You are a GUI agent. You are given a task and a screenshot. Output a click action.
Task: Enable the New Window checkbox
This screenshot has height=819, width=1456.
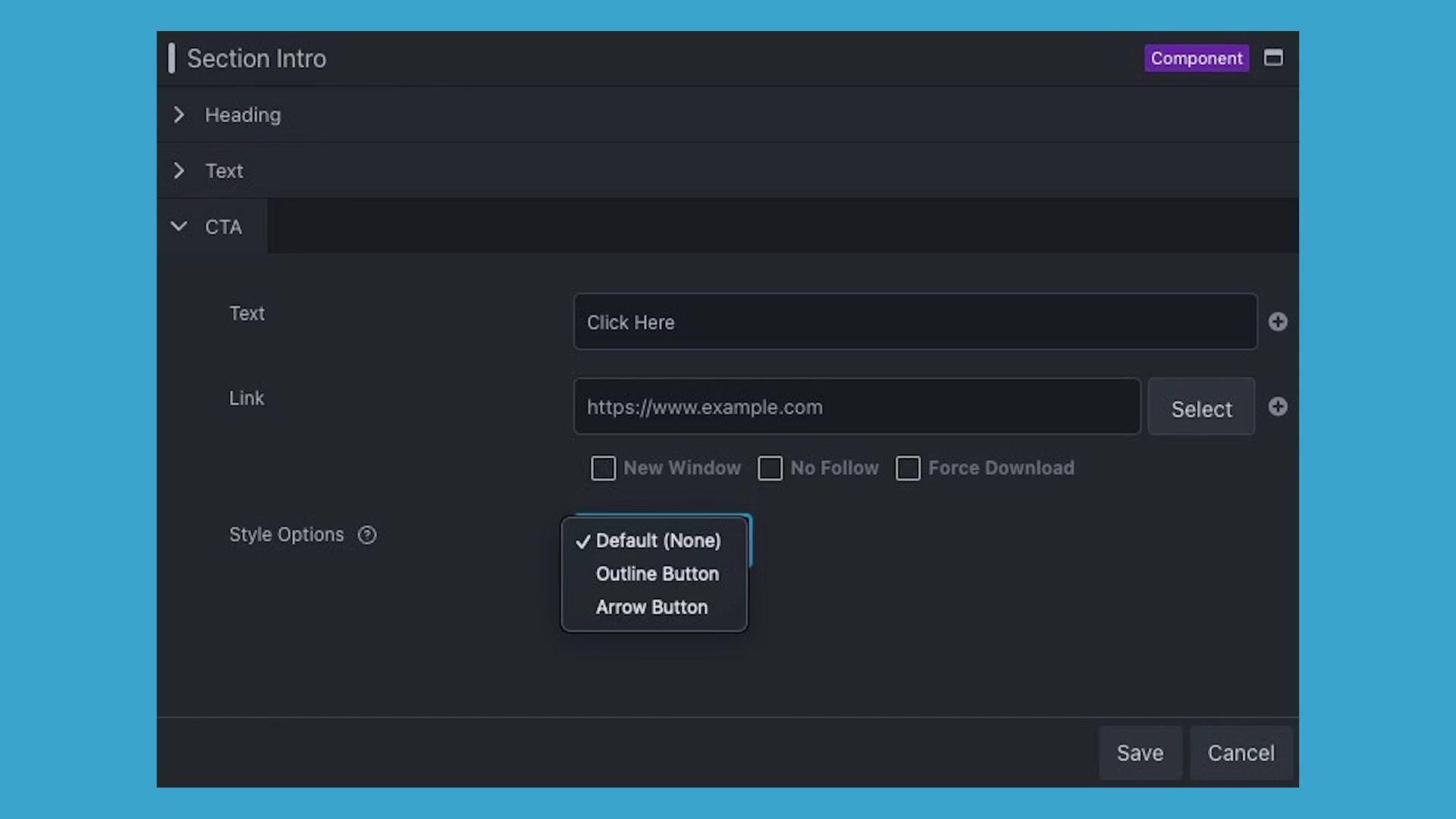click(603, 468)
